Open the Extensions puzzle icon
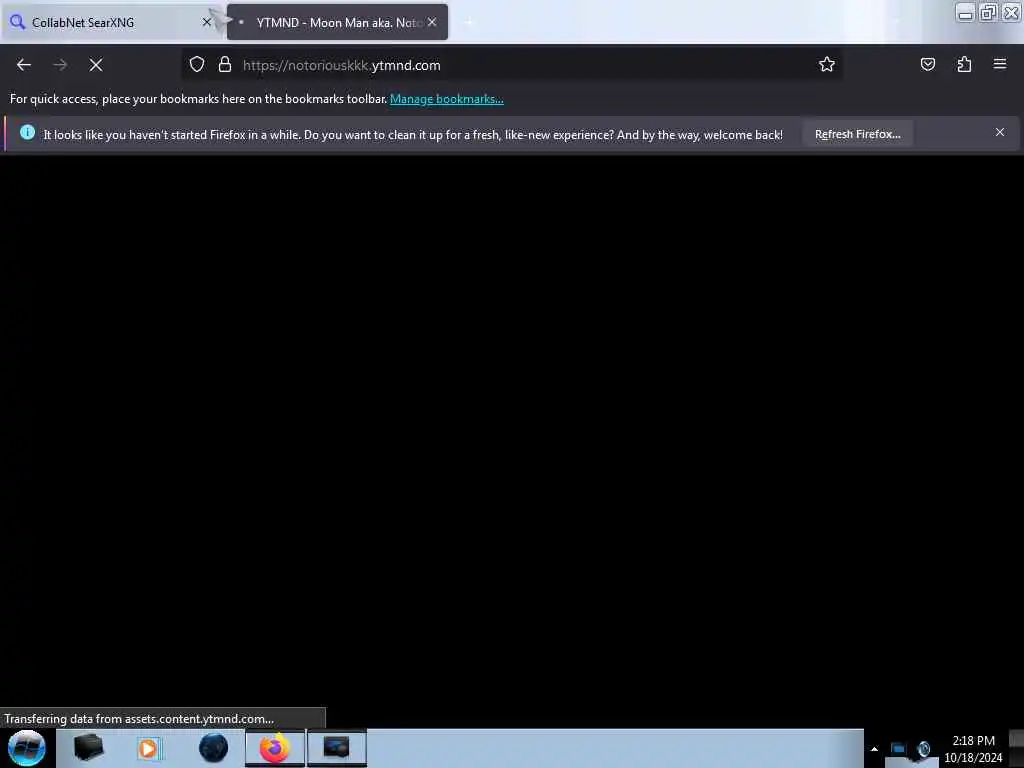Viewport: 1024px width, 768px height. [964, 65]
